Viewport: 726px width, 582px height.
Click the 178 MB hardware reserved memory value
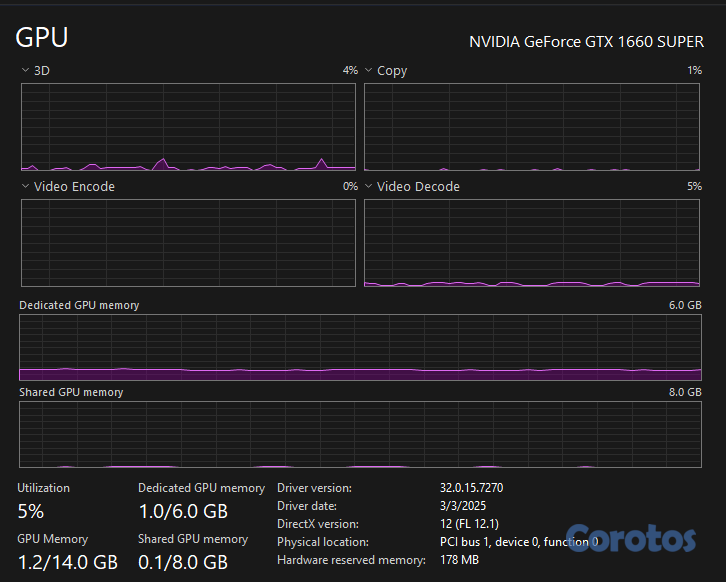460,560
